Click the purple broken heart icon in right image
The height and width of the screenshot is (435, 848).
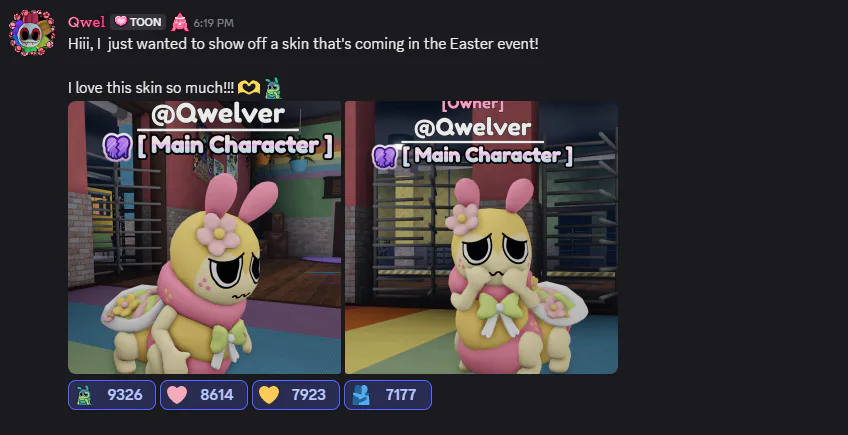tap(385, 157)
